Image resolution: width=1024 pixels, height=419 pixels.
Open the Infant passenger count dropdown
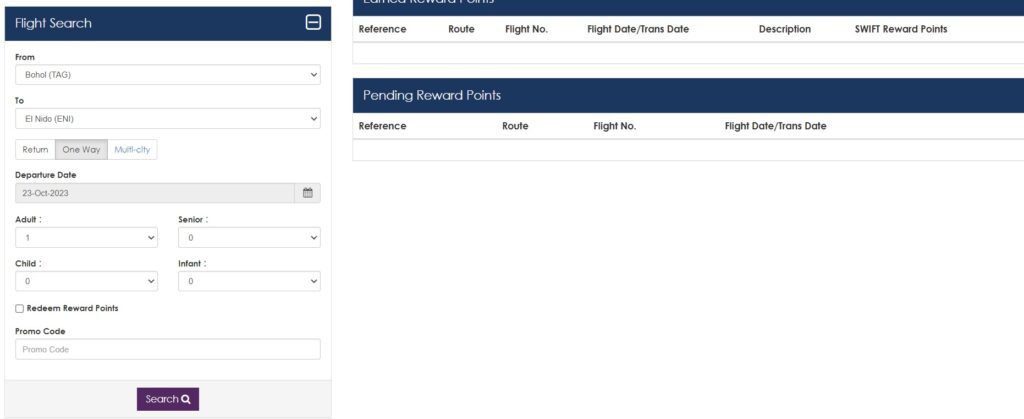pos(249,282)
